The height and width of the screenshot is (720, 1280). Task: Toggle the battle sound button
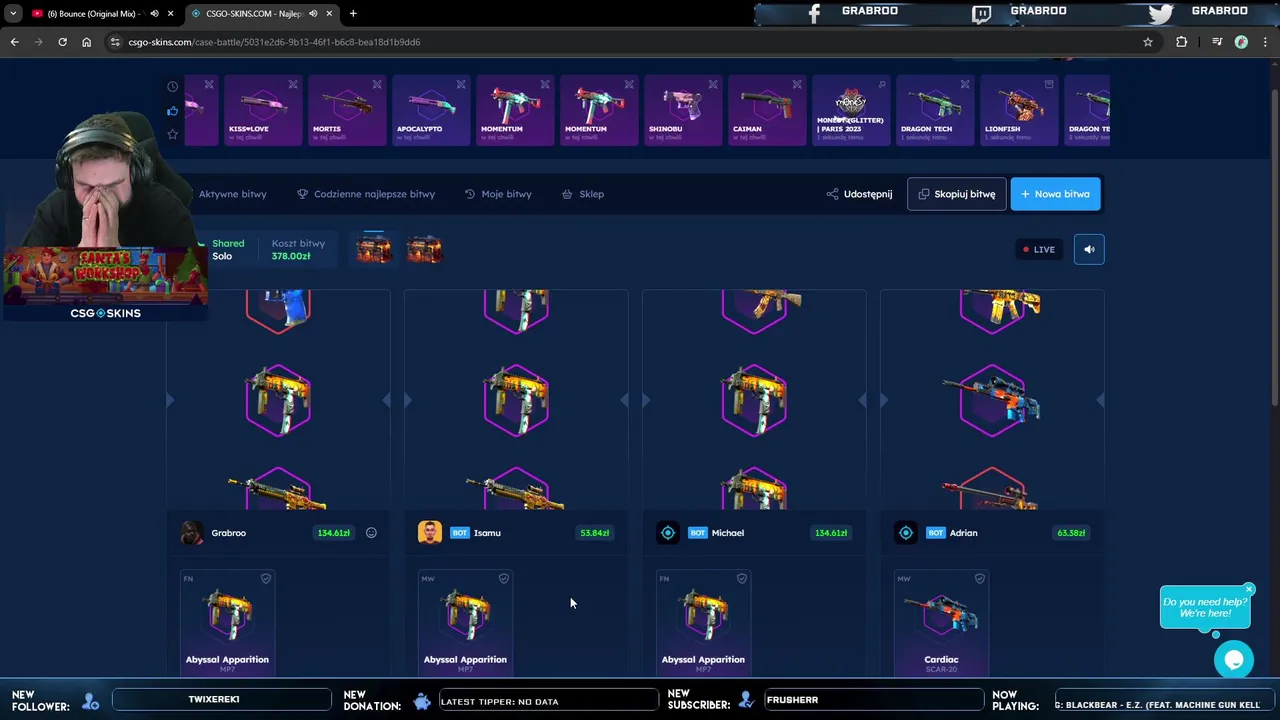click(x=1089, y=249)
